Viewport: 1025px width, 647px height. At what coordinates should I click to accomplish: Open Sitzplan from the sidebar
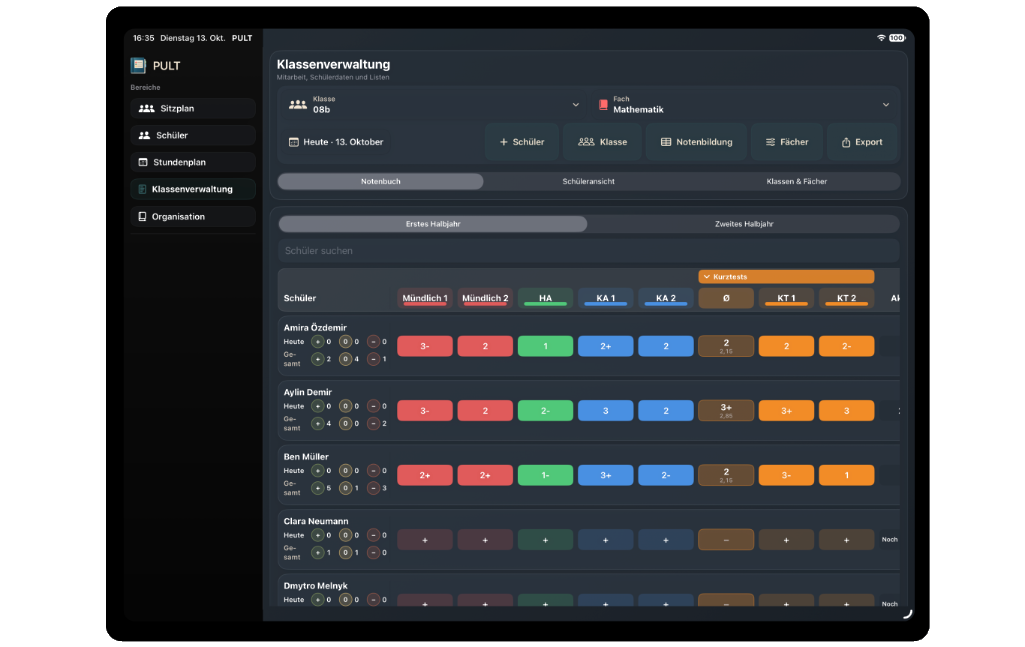point(193,108)
